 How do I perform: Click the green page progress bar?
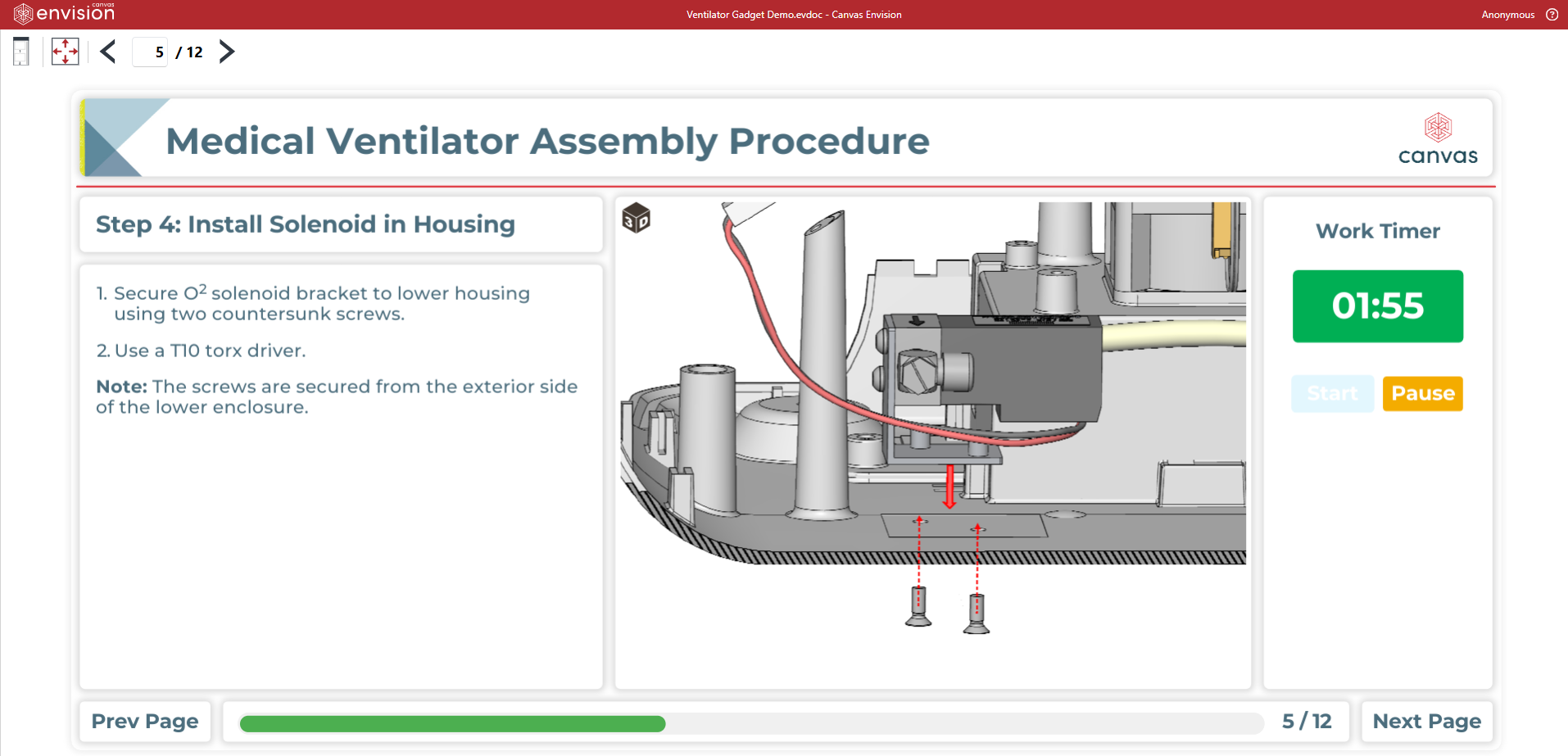(x=452, y=724)
